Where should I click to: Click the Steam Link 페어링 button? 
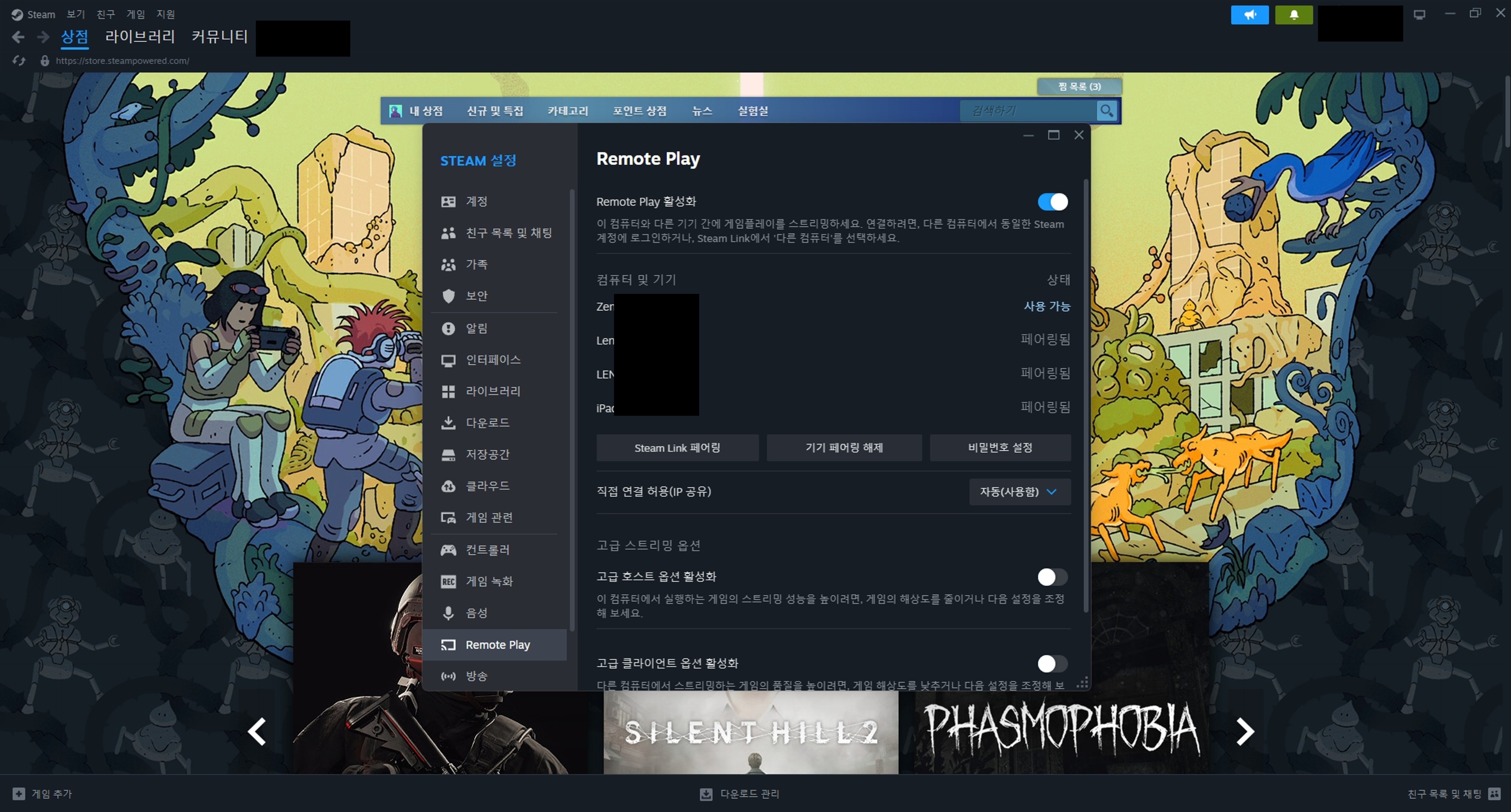tap(678, 448)
